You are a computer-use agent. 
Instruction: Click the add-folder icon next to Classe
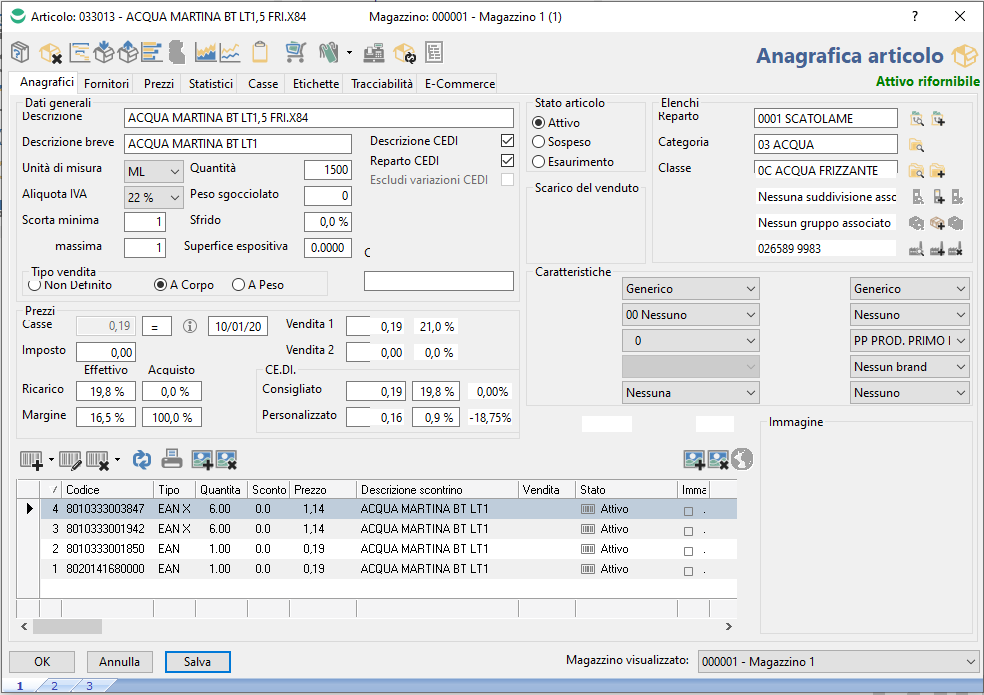937,170
